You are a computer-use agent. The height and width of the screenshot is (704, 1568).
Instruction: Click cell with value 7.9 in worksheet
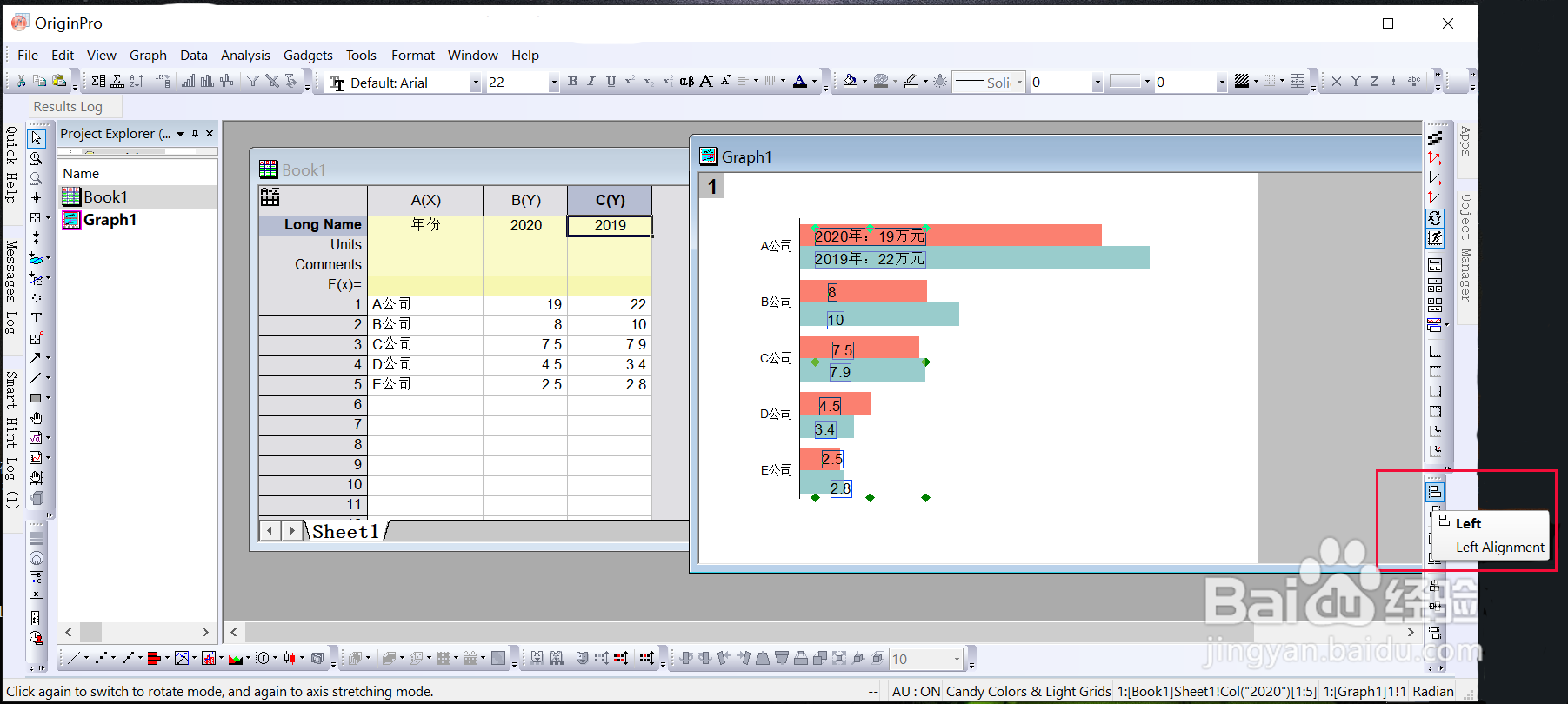point(610,344)
